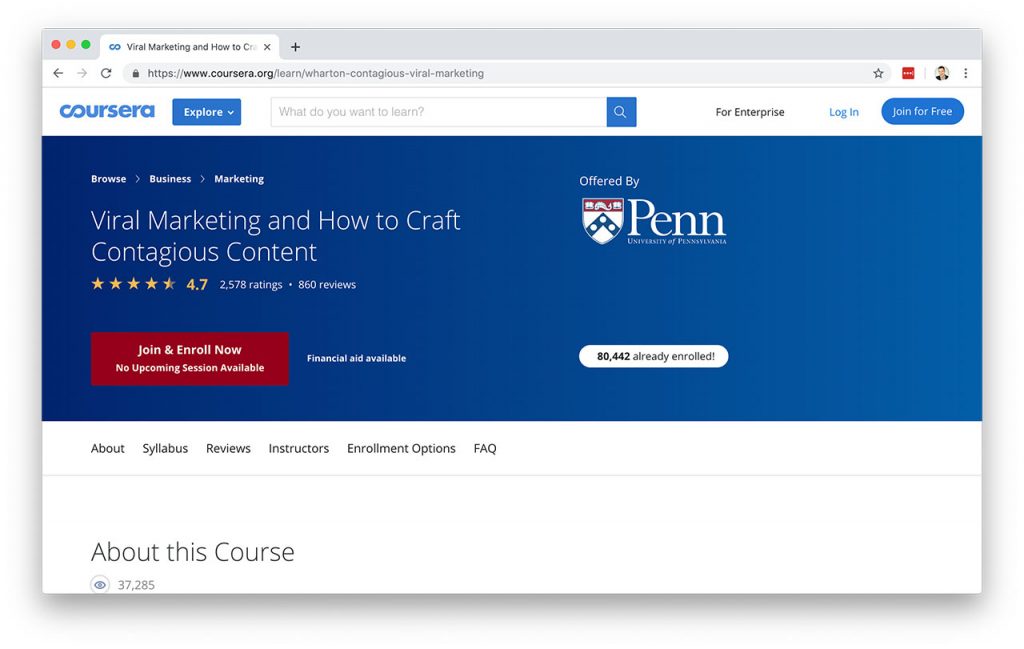The image size is (1024, 649).
Task: Open the Enrollment Options tab
Action: (401, 449)
